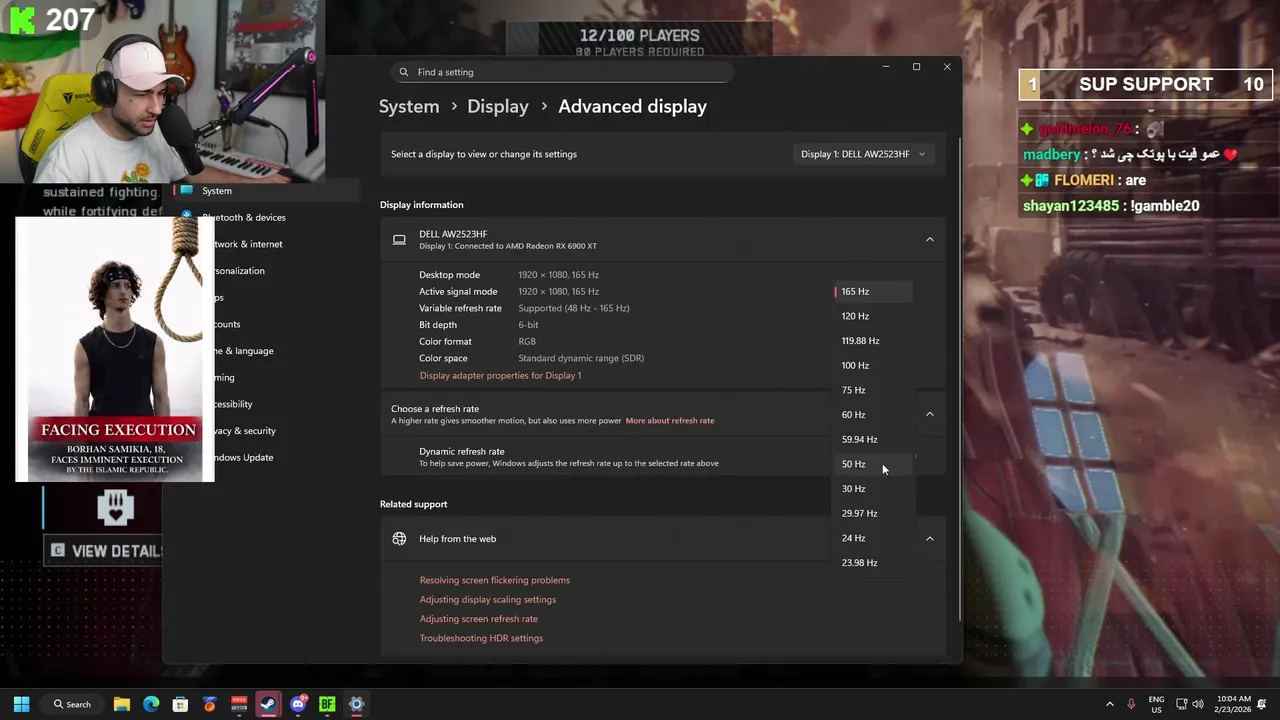Open Adjusting display scaling settings link

pos(487,600)
